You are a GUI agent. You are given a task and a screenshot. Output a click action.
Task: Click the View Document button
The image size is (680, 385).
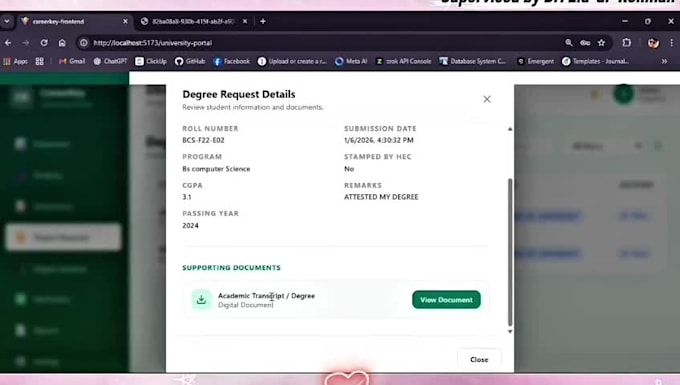pos(446,300)
